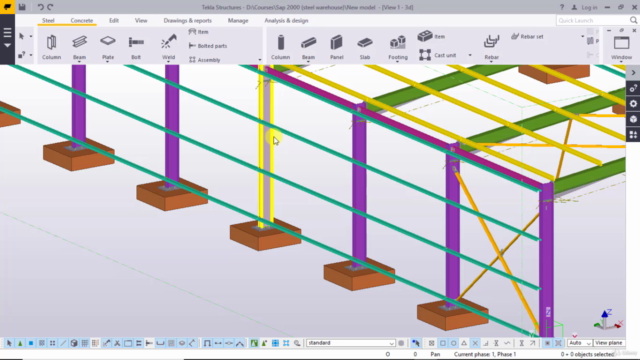Image resolution: width=640 pixels, height=360 pixels.
Task: Toggle the Select cuts scissors switch
Action: (x=117, y=343)
